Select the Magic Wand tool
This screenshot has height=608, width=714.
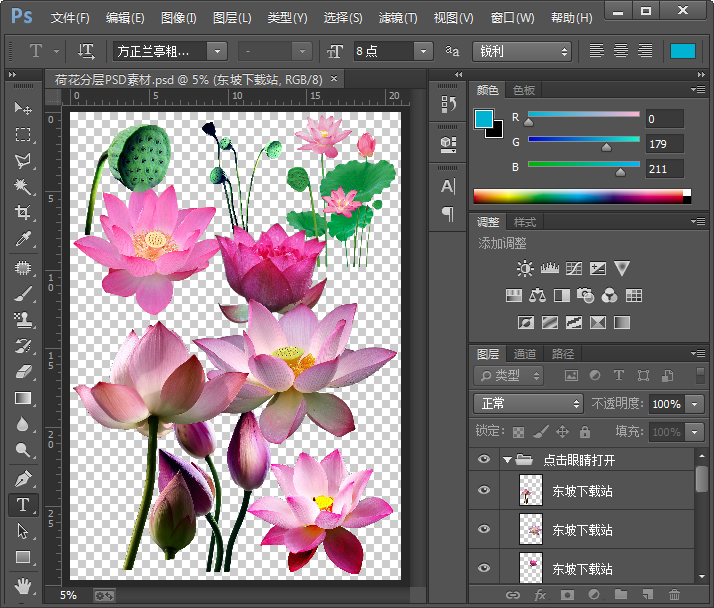[x=22, y=187]
